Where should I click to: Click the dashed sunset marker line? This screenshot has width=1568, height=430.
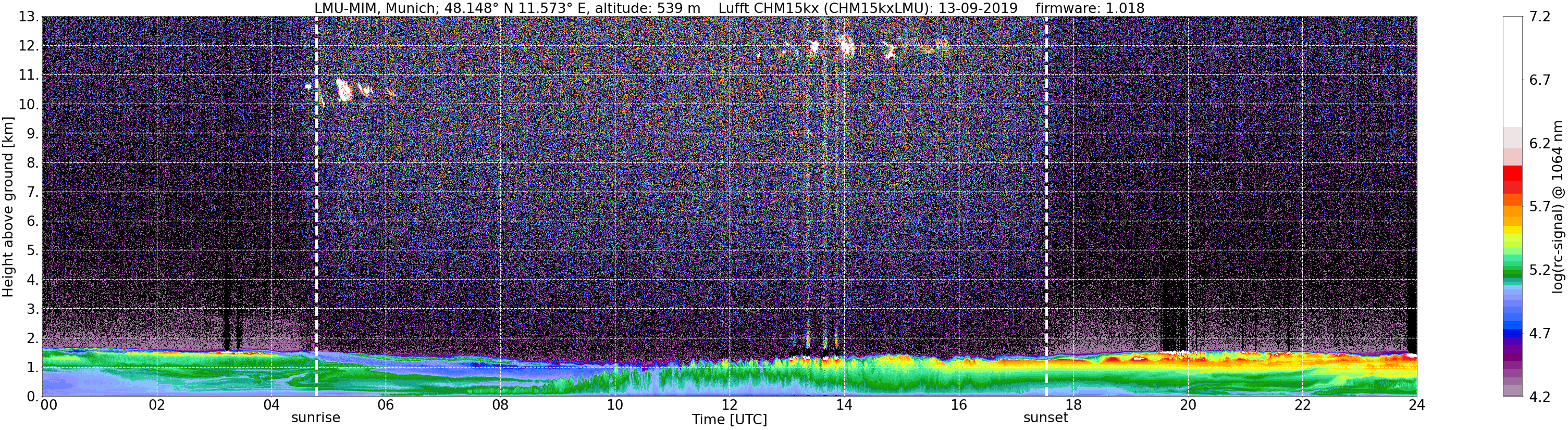1046,207
